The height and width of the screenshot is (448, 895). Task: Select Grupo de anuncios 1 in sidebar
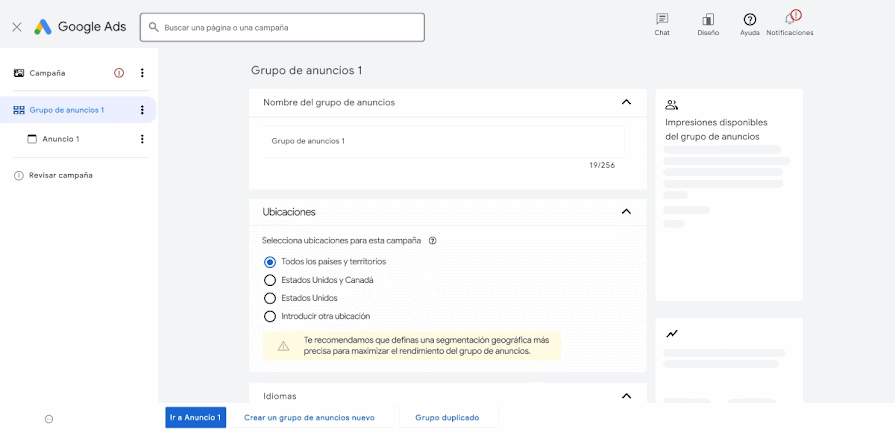67,110
